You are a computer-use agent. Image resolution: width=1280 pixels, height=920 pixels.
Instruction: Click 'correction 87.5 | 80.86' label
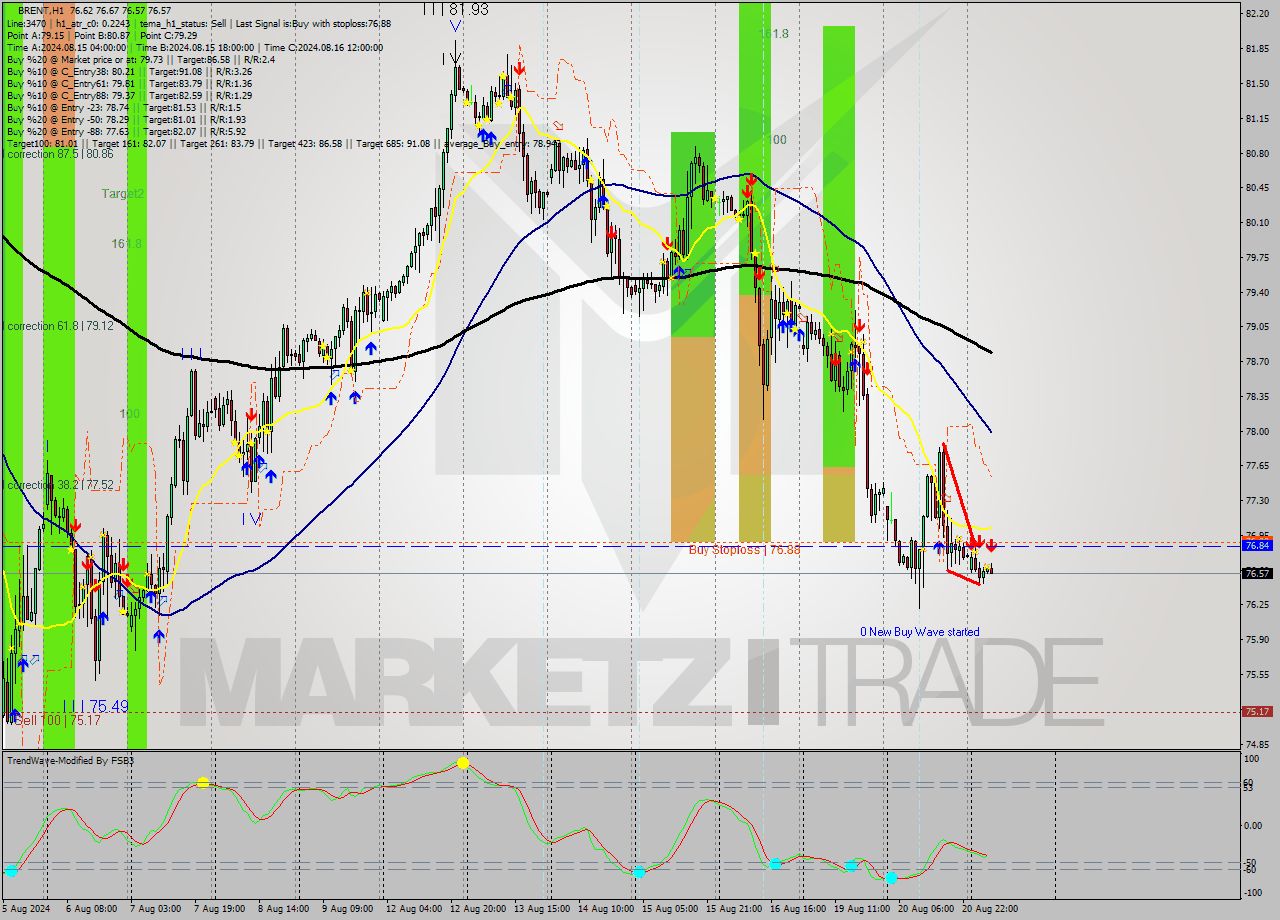pos(59,155)
